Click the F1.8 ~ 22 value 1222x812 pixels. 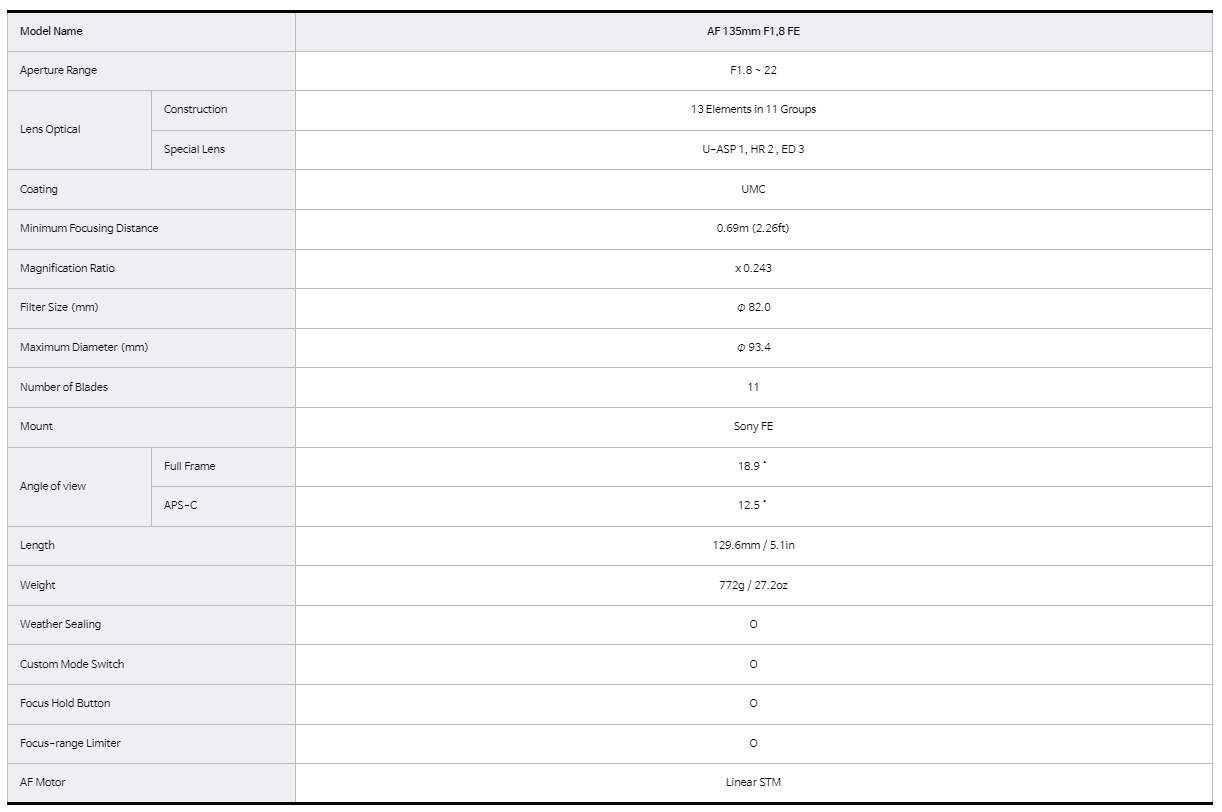(753, 70)
